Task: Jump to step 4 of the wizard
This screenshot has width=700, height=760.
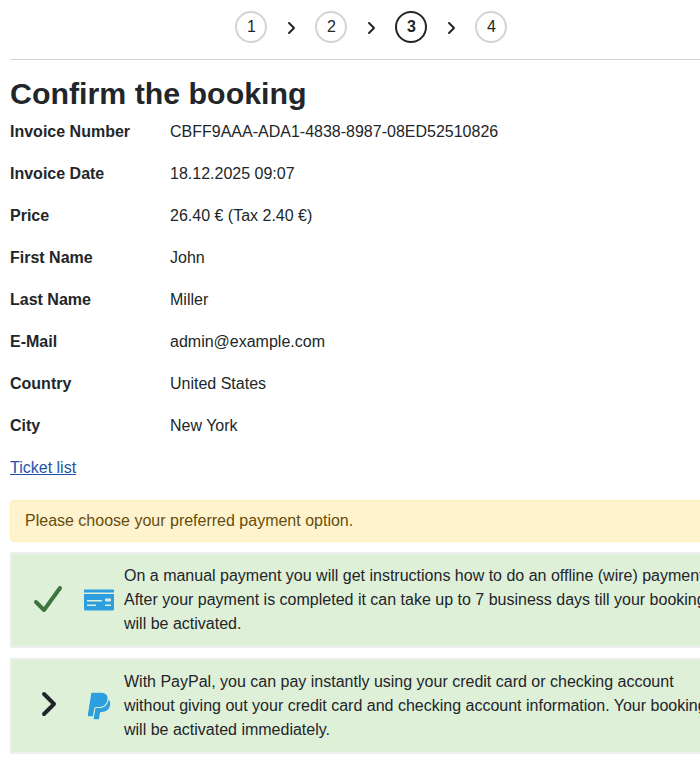Action: click(x=491, y=27)
